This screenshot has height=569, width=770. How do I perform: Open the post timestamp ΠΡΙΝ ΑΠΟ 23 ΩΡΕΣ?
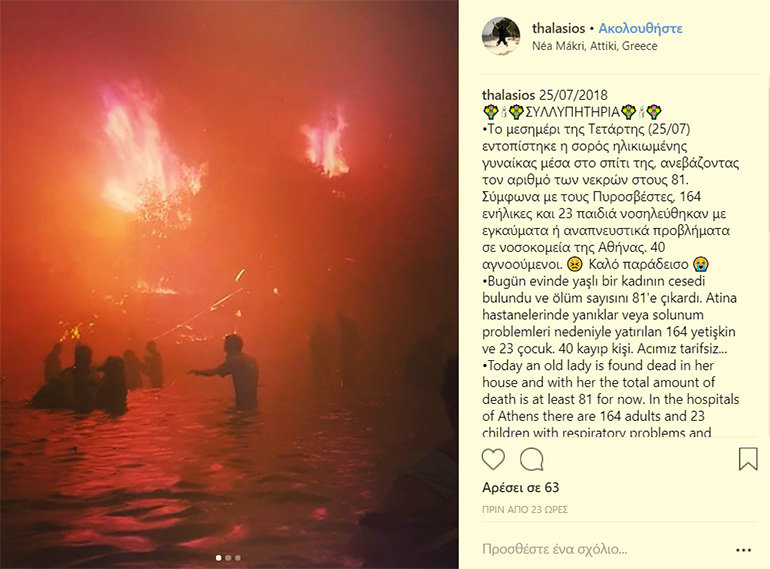[525, 510]
